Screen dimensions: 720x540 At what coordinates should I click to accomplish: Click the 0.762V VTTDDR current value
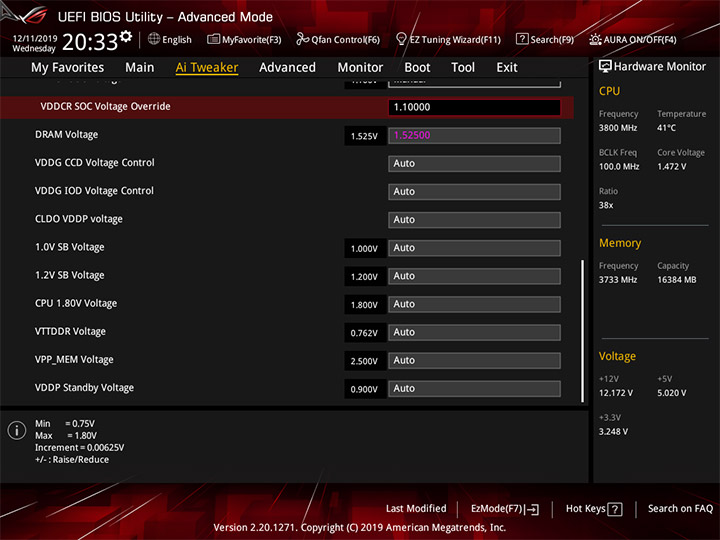[x=365, y=333]
